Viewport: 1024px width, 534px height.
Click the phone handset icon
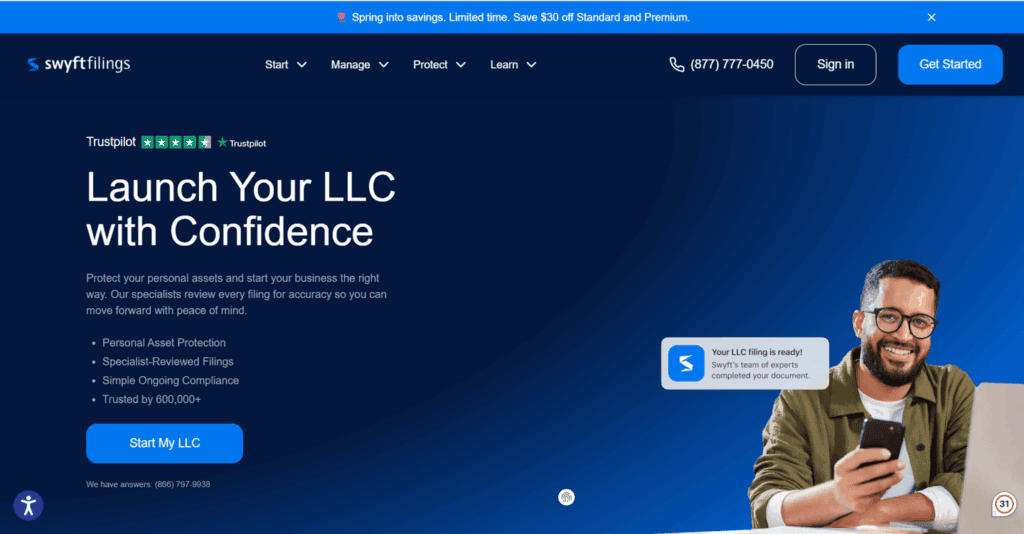tap(677, 65)
